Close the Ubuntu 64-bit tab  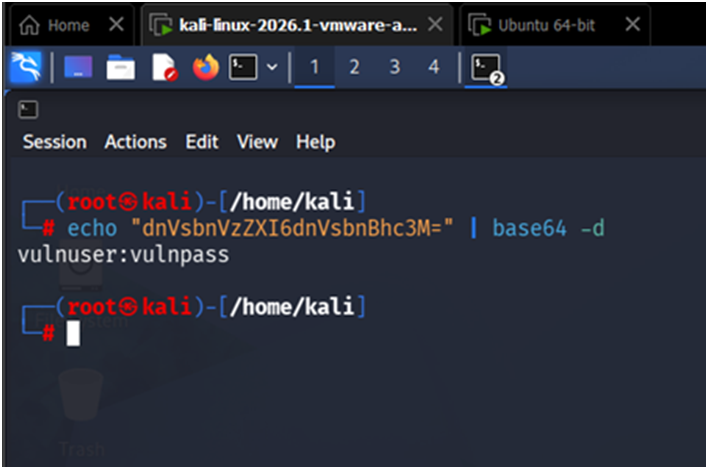(x=633, y=24)
